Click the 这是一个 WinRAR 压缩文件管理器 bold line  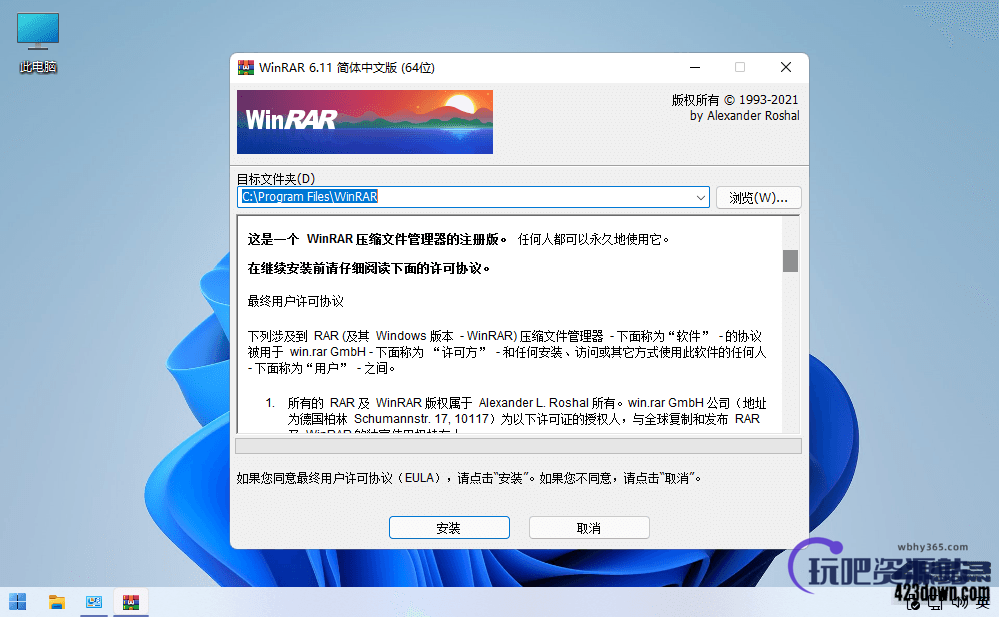click(x=377, y=239)
